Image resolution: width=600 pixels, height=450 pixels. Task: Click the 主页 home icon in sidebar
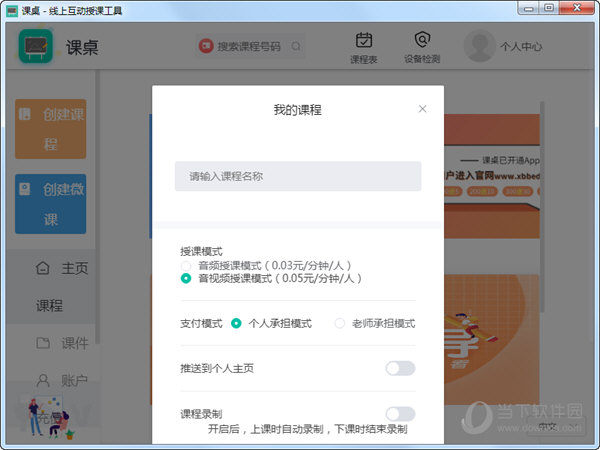[42, 268]
